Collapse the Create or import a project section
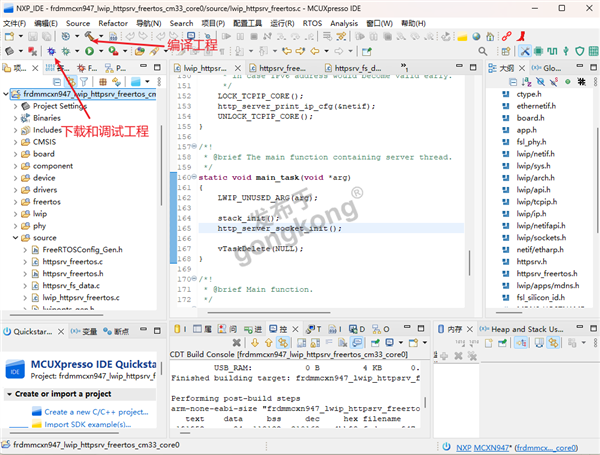Image resolution: width=600 pixels, height=455 pixels. pos(9,394)
